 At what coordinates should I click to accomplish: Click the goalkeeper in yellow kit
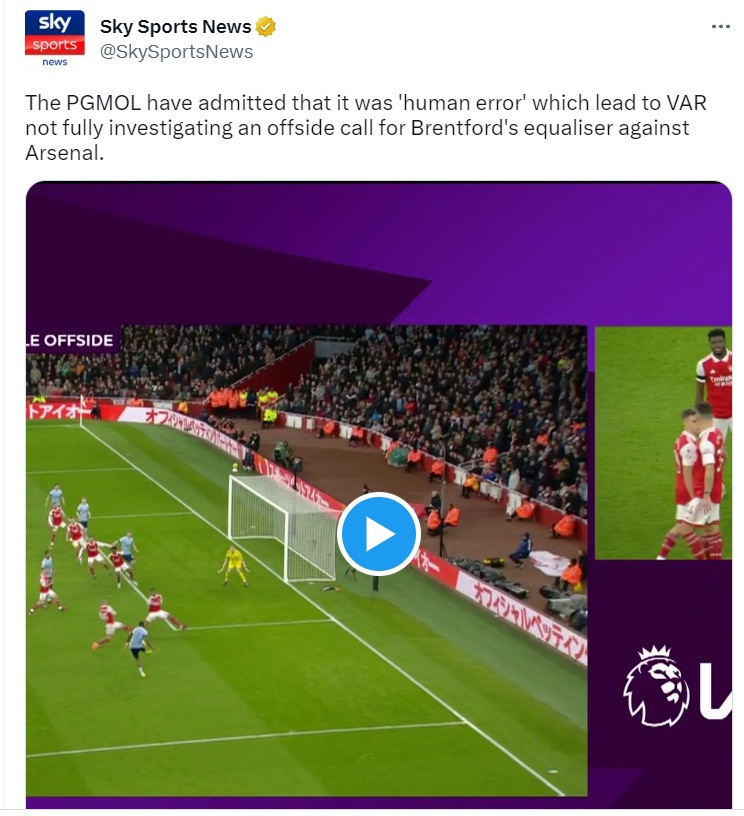coord(233,565)
